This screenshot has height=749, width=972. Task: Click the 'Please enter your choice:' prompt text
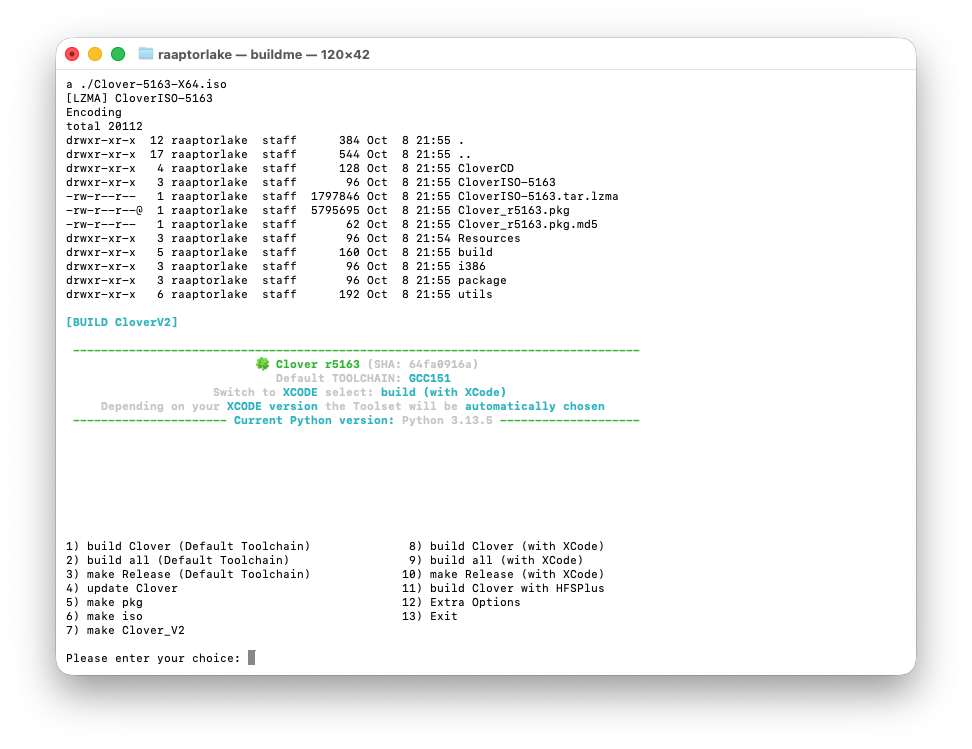click(153, 658)
